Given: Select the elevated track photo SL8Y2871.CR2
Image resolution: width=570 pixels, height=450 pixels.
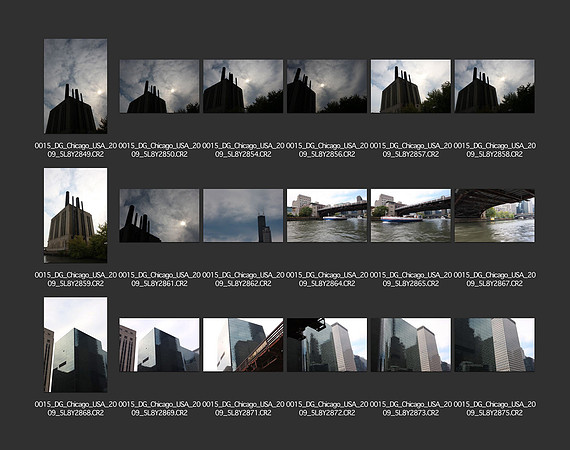Looking at the screenshot, I should pyautogui.click(x=243, y=345).
